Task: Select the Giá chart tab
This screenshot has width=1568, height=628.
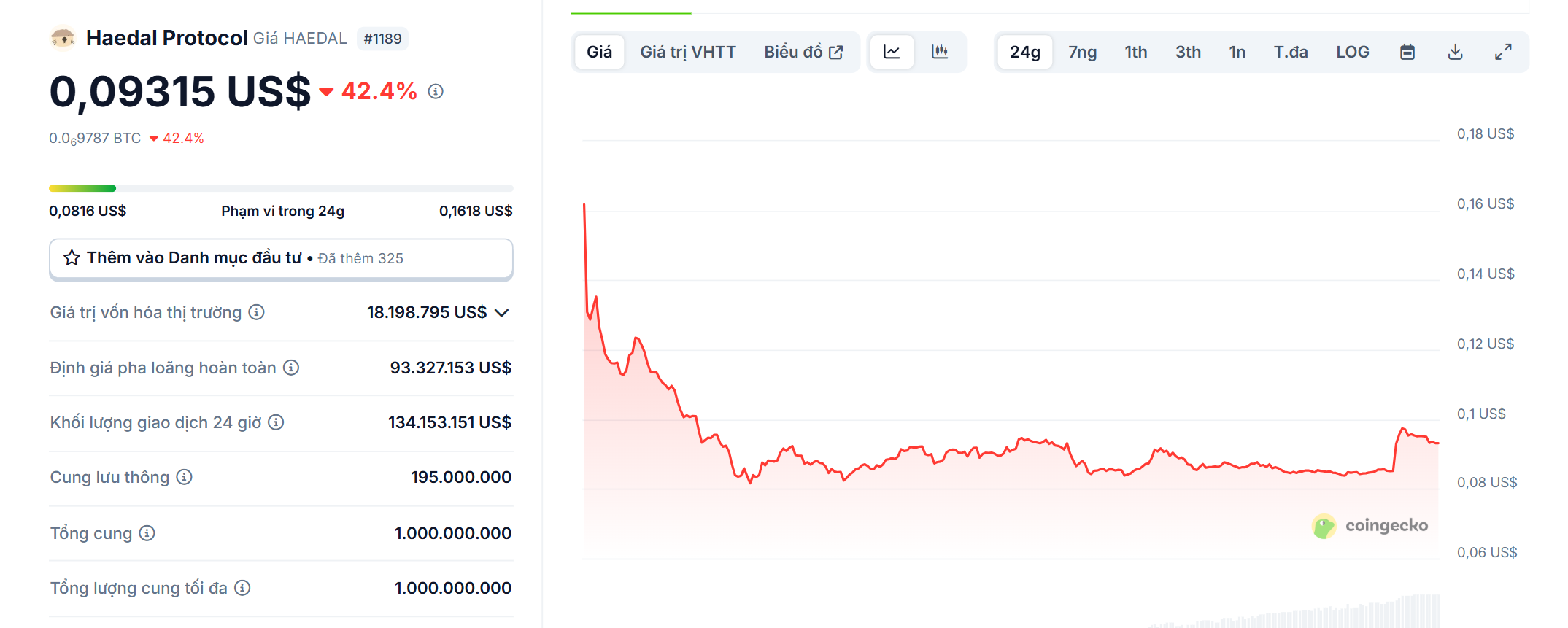Action: [599, 52]
